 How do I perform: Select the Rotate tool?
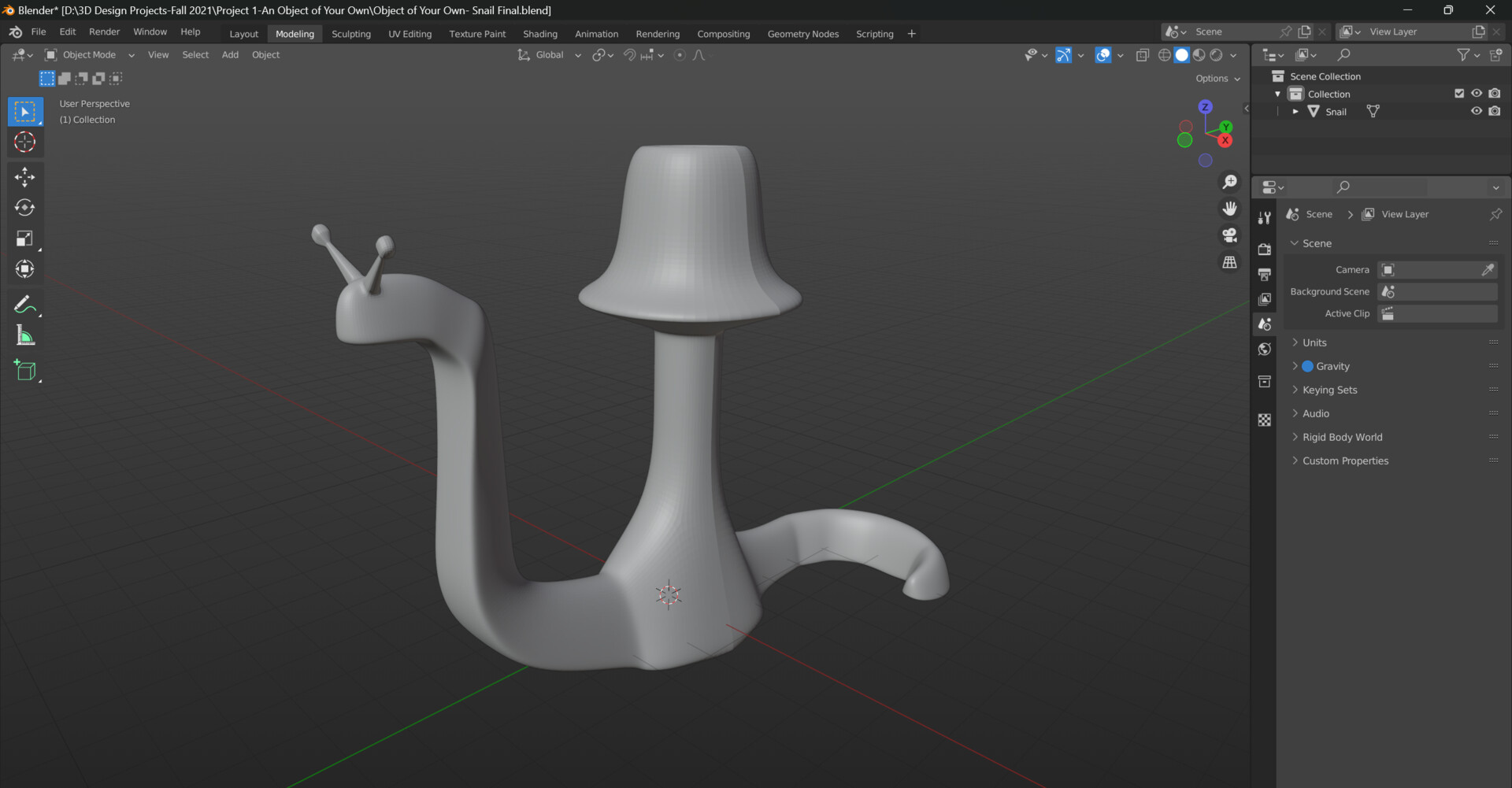(24, 208)
